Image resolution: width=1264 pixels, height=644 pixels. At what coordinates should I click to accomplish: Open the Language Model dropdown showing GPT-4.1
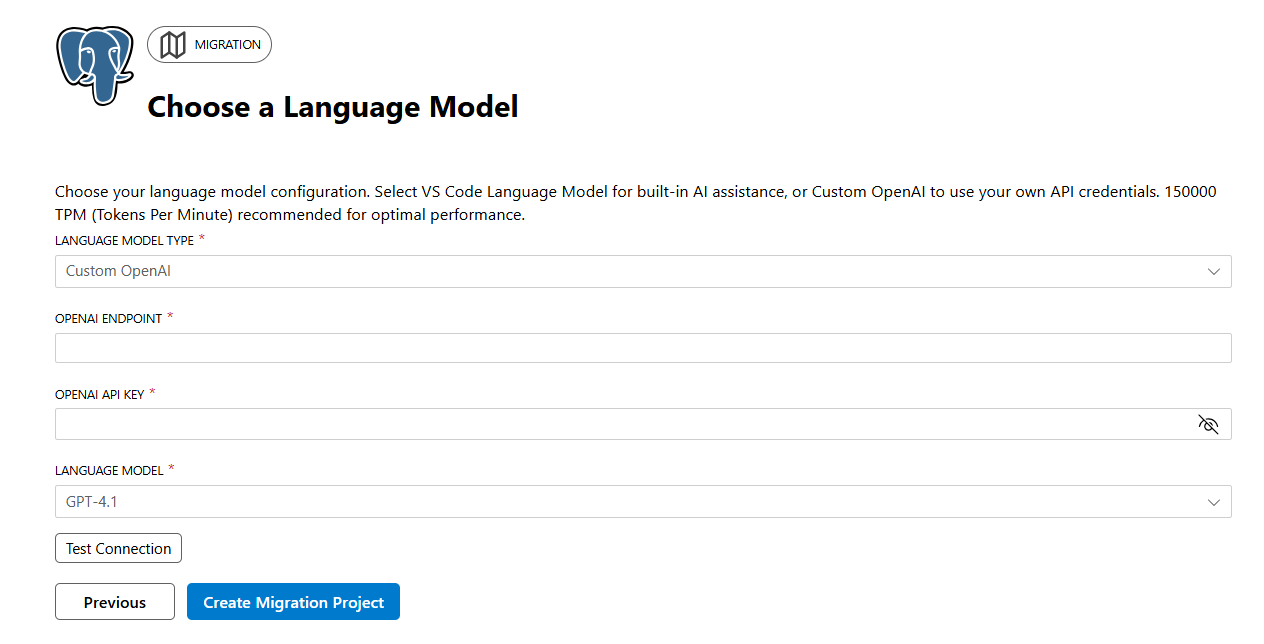click(x=643, y=501)
